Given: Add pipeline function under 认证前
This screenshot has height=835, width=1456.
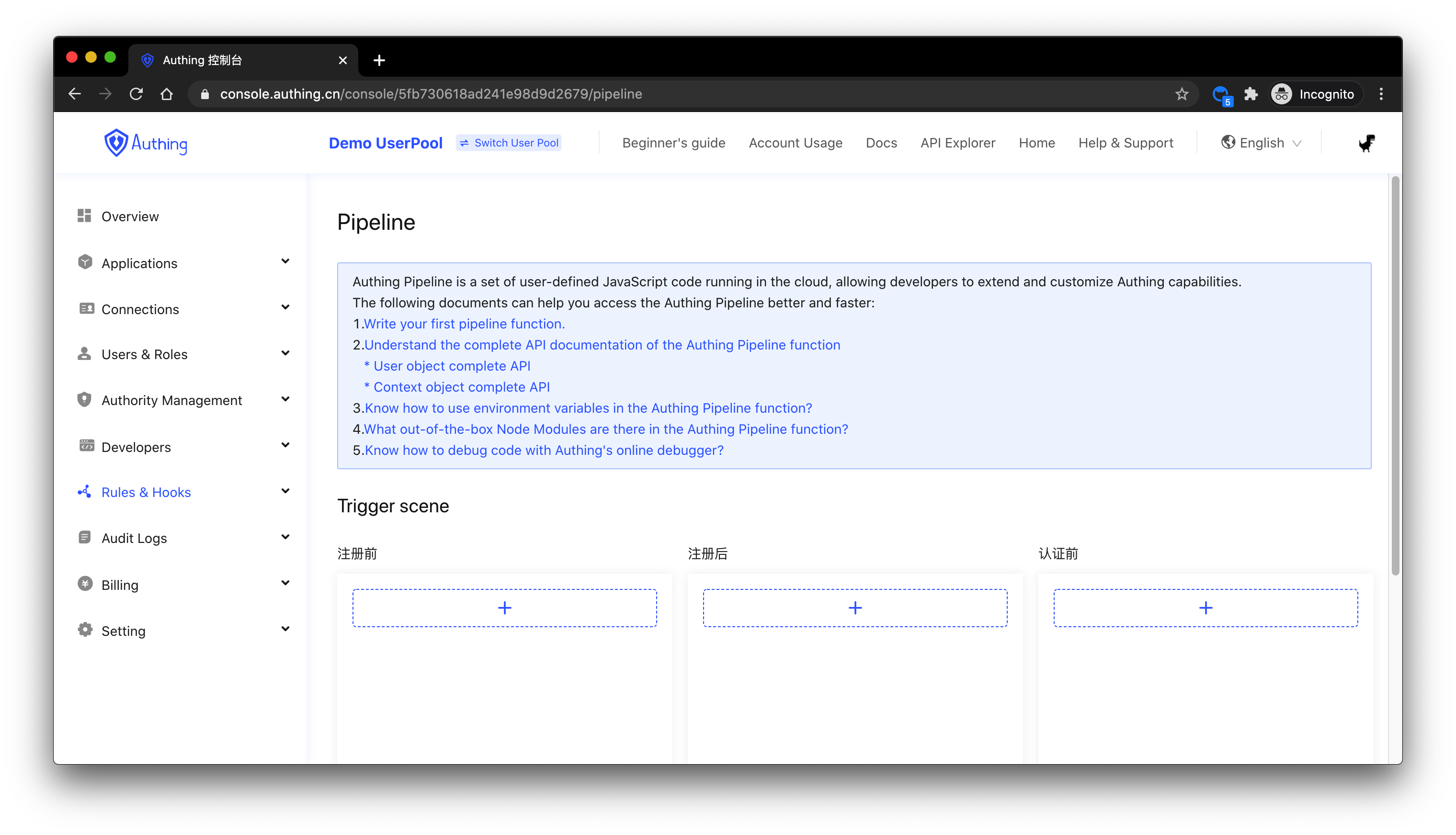Looking at the screenshot, I should 1206,607.
